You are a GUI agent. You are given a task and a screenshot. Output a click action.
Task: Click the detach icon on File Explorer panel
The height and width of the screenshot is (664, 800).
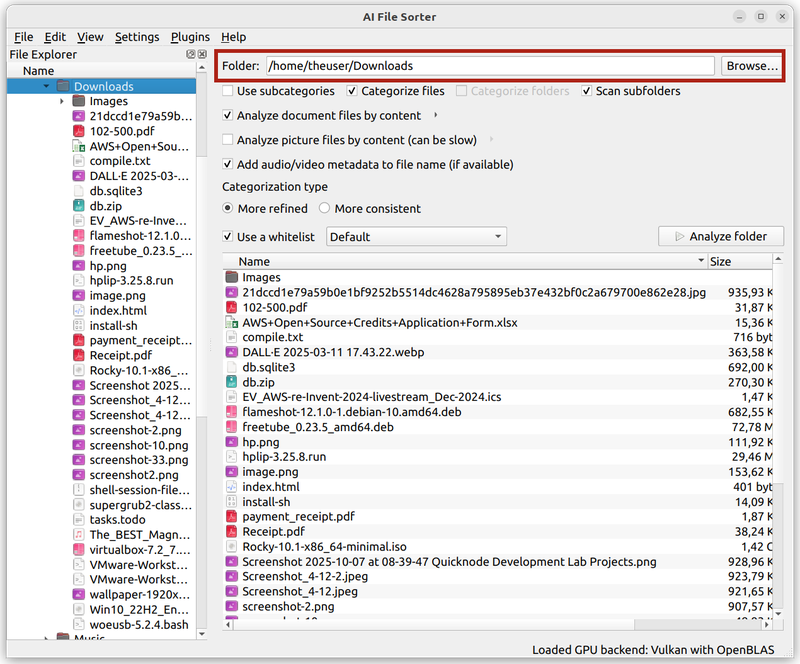point(188,54)
